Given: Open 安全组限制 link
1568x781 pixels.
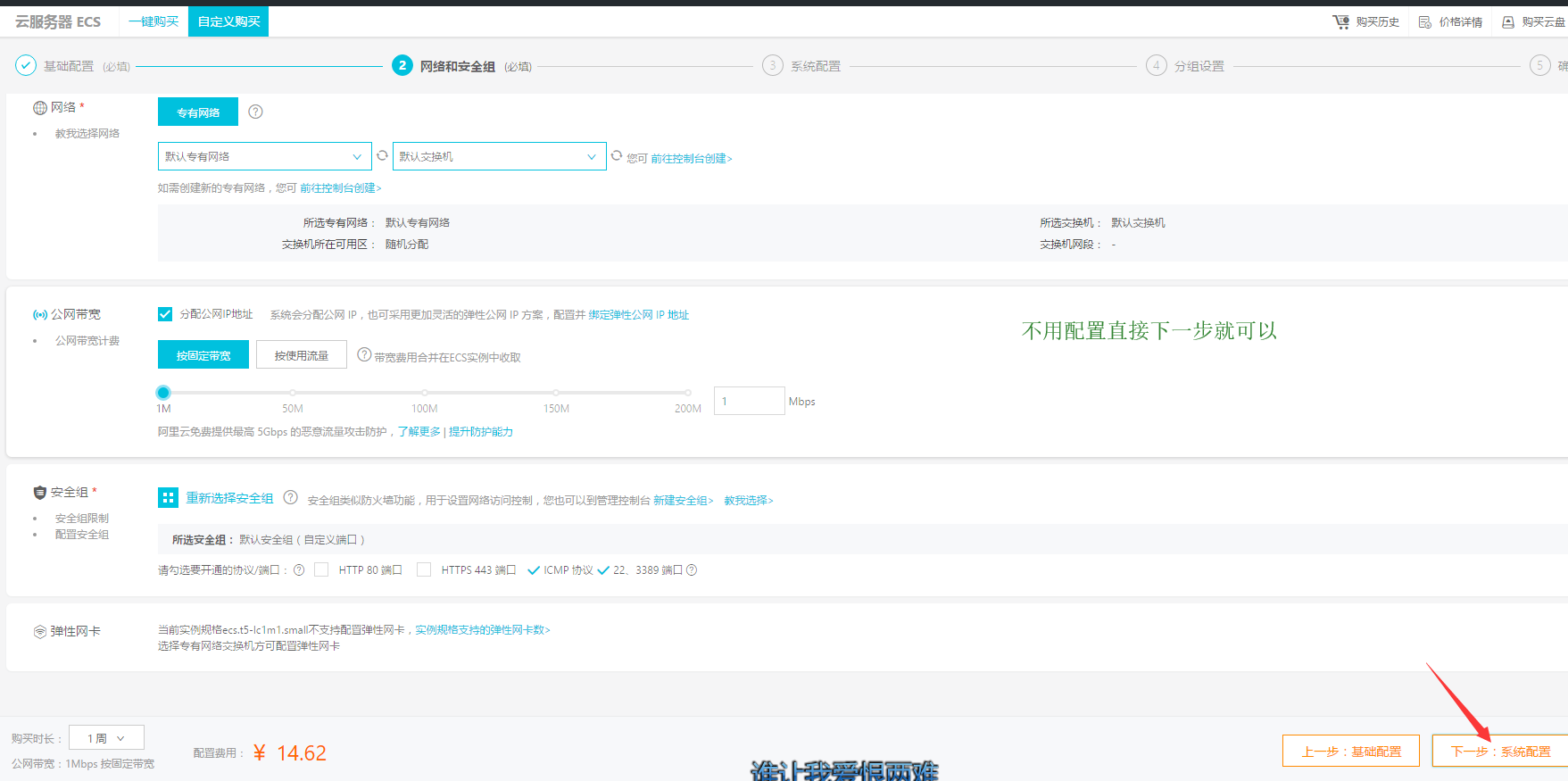Looking at the screenshot, I should (x=82, y=518).
